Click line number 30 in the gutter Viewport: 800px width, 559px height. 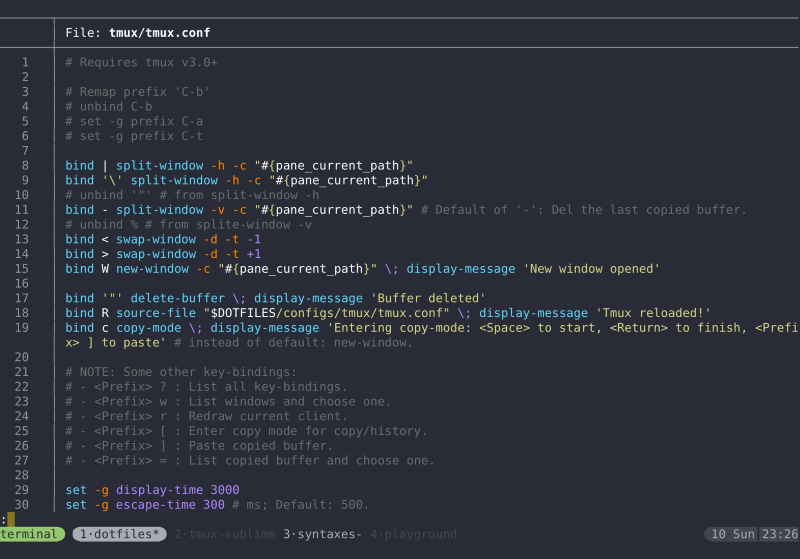[x=21, y=505]
